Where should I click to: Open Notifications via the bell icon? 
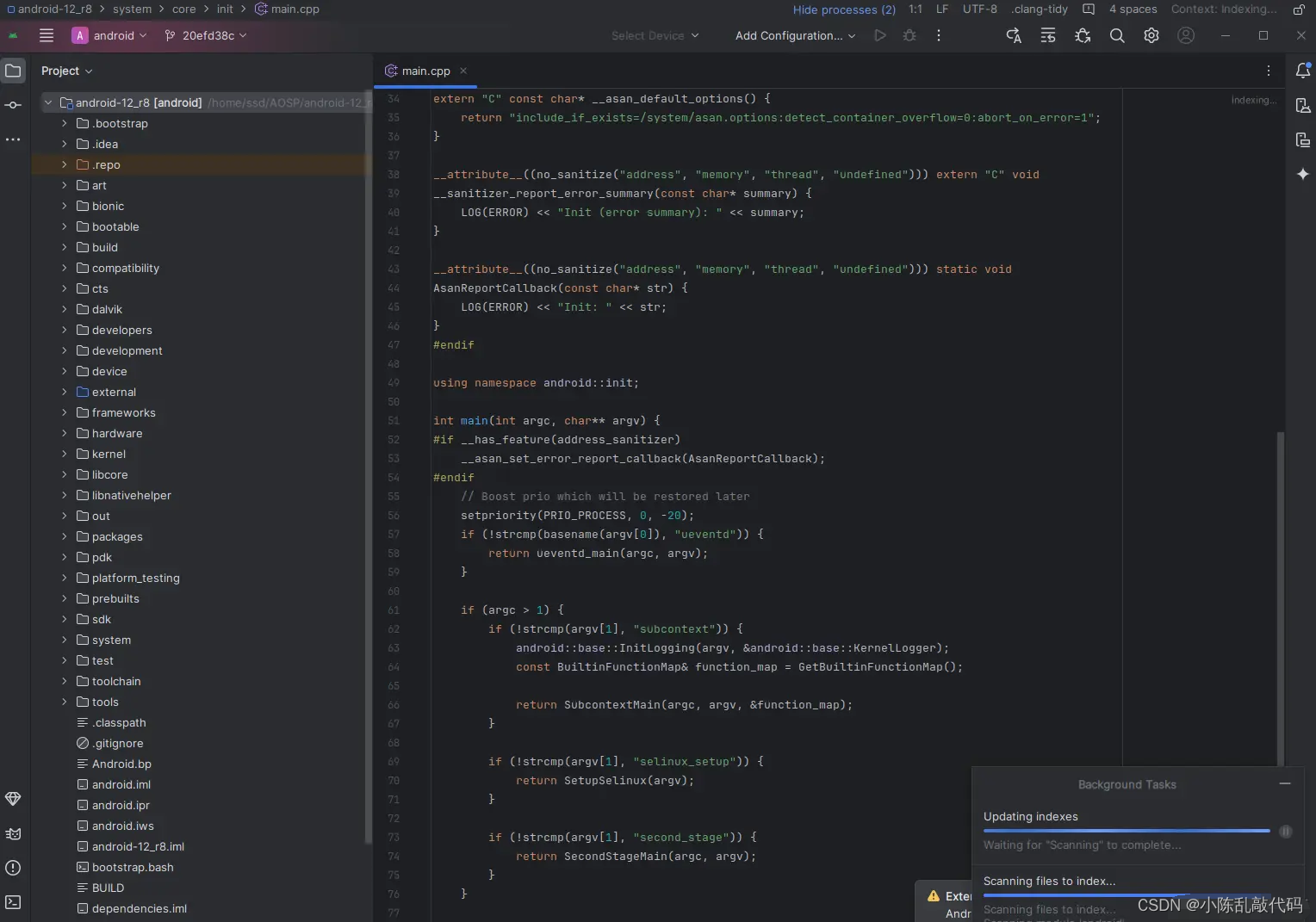tap(1303, 71)
